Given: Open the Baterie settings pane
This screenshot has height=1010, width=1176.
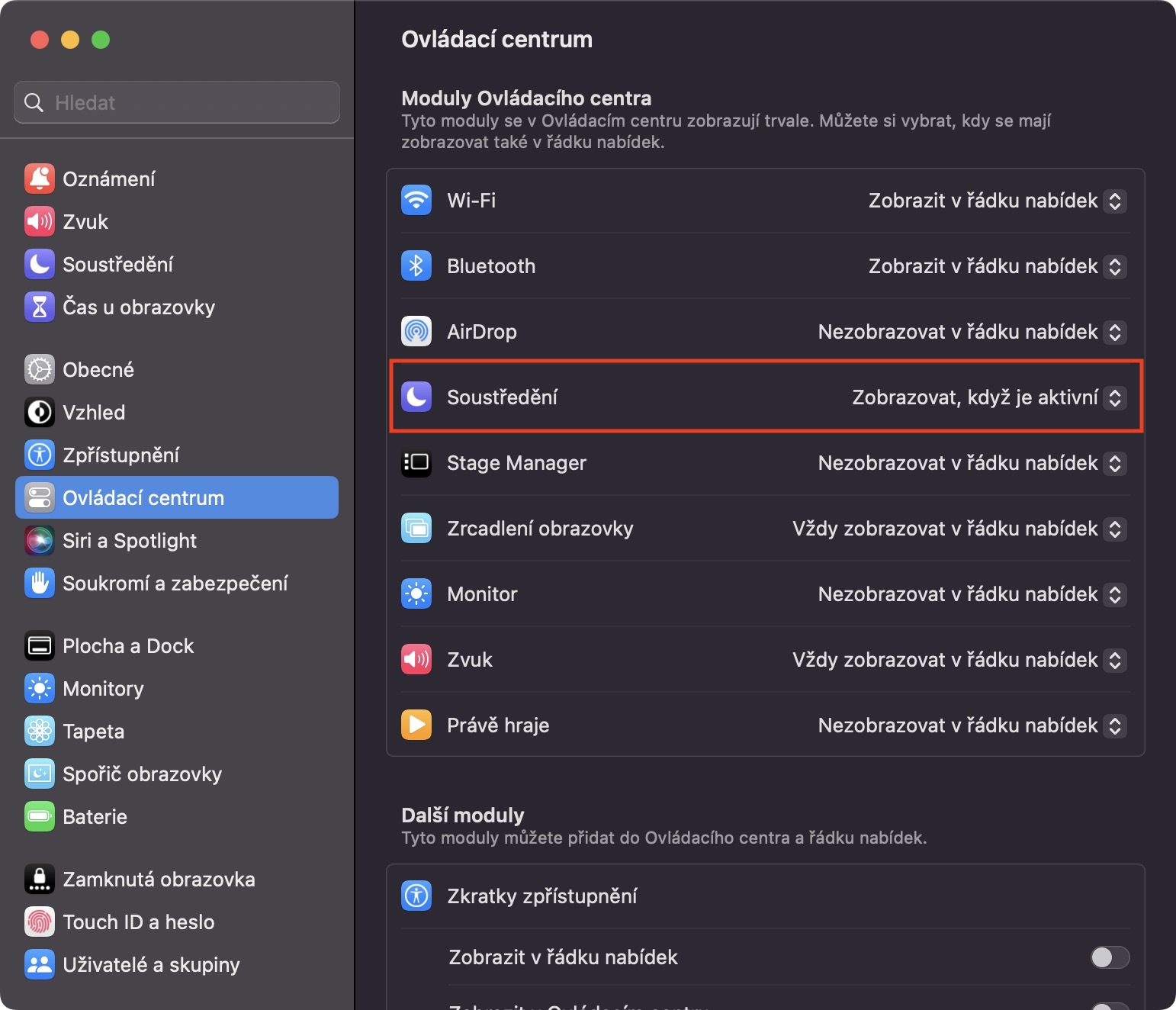Looking at the screenshot, I should pos(95,817).
